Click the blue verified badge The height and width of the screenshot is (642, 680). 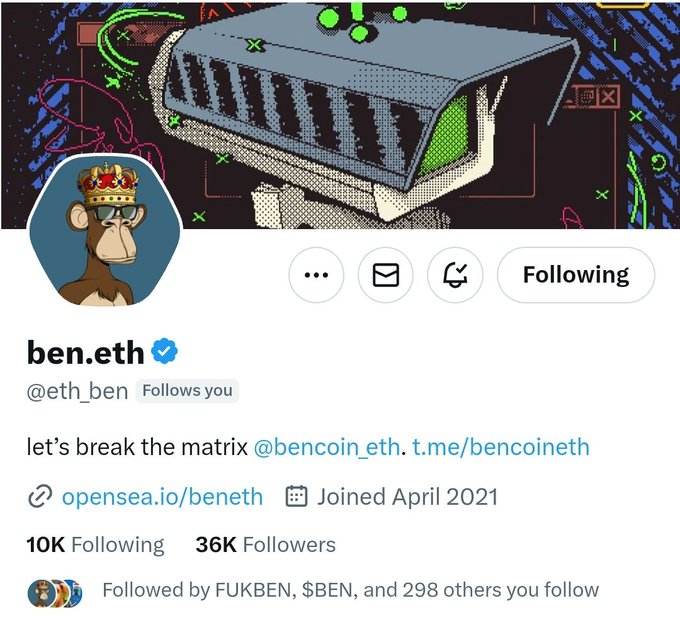[x=164, y=351]
